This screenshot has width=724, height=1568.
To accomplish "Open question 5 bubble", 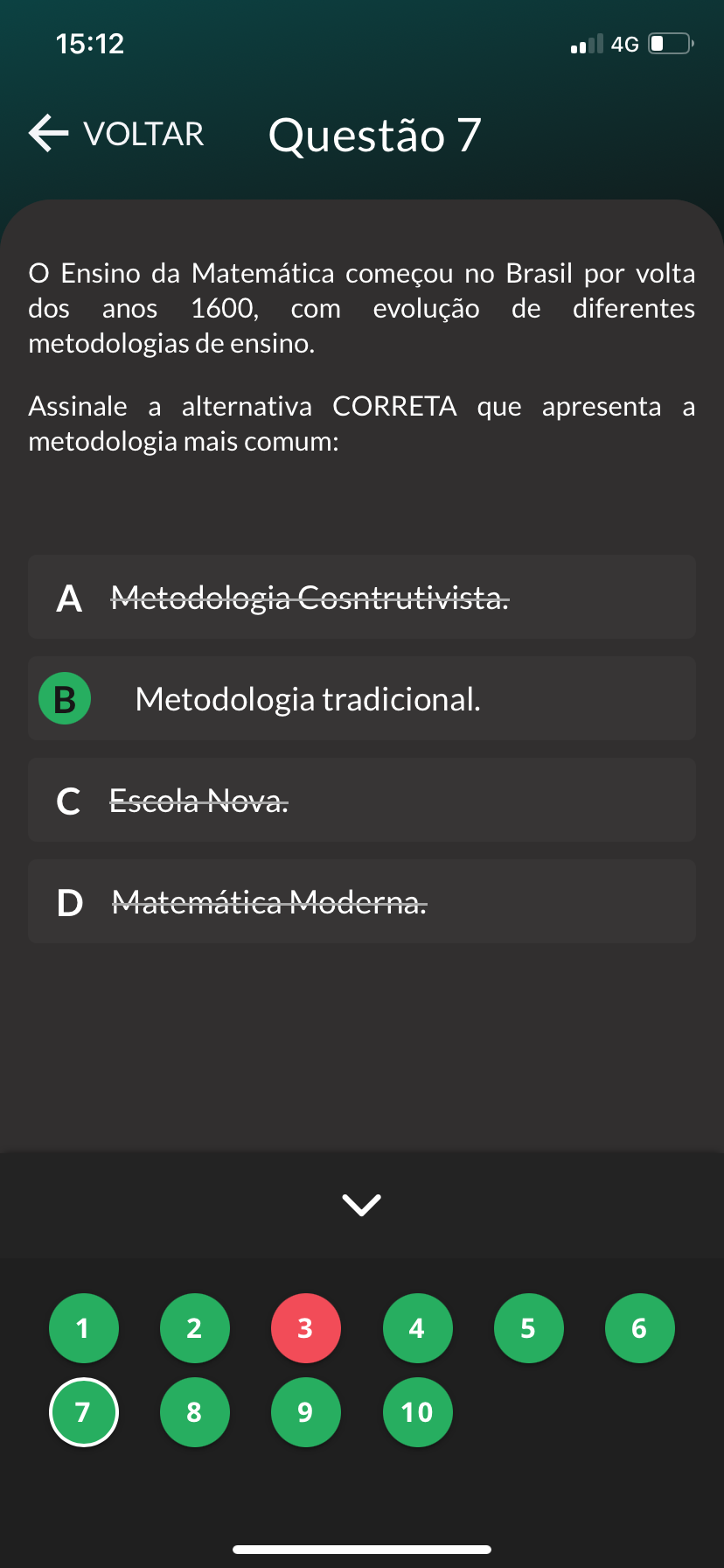I will click(x=528, y=1328).
